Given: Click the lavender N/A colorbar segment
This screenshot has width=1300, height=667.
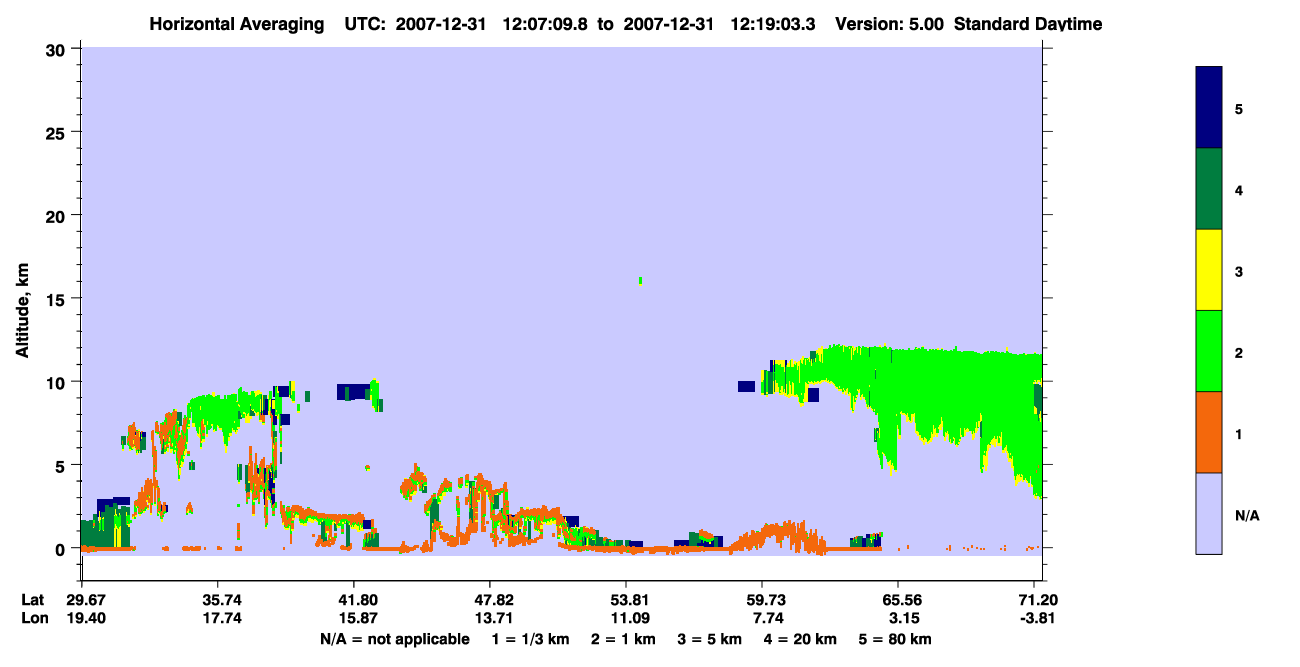Looking at the screenshot, I should [1209, 513].
